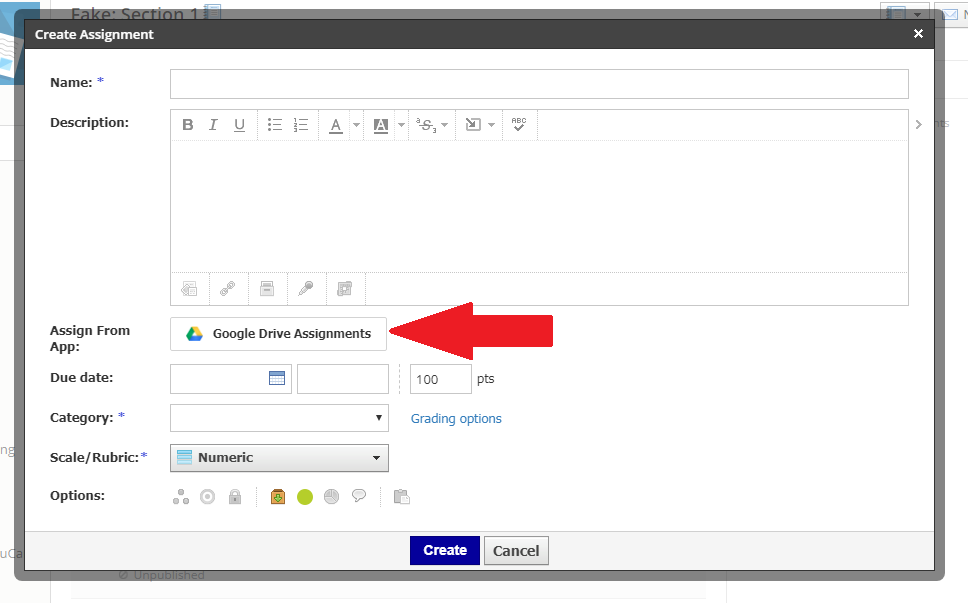
Task: Click into the Name text field
Action: pos(539,84)
